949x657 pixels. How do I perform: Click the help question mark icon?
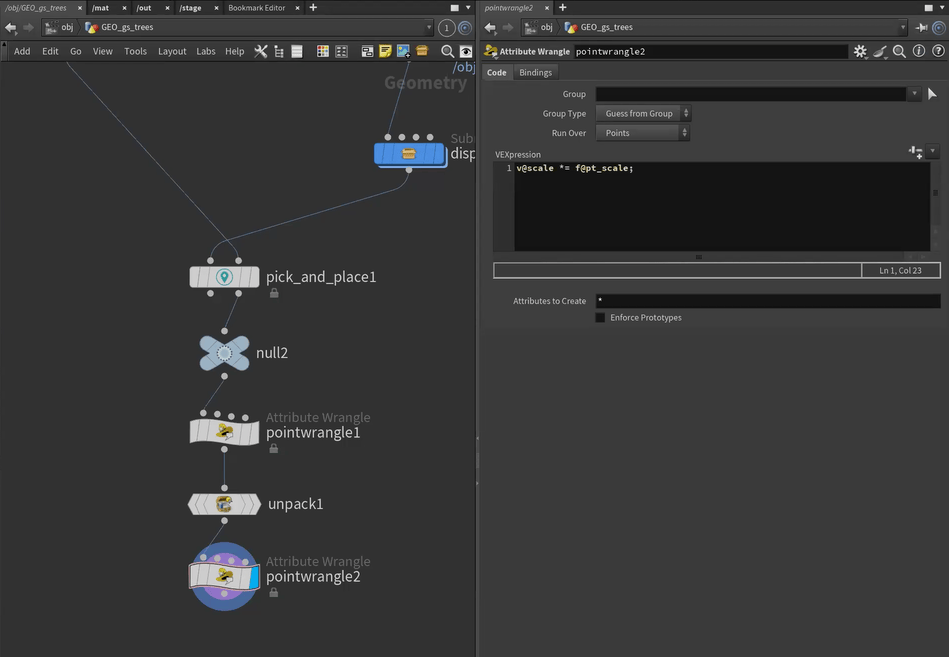936,51
